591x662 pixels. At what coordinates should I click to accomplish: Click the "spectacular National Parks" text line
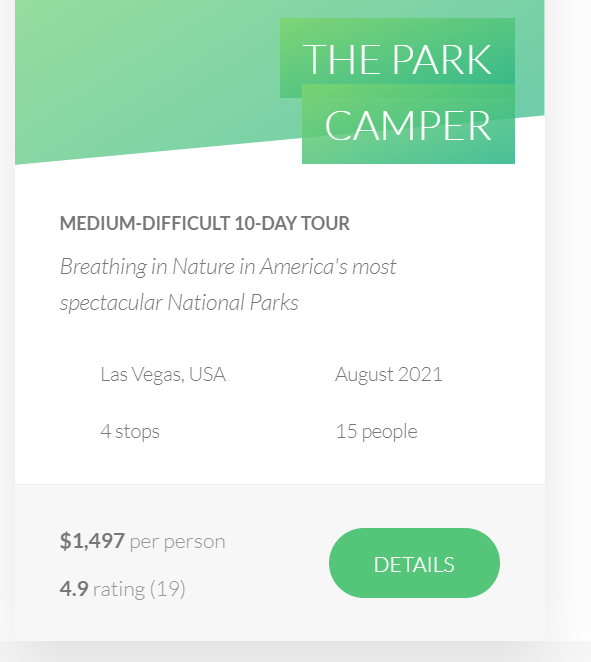point(179,303)
